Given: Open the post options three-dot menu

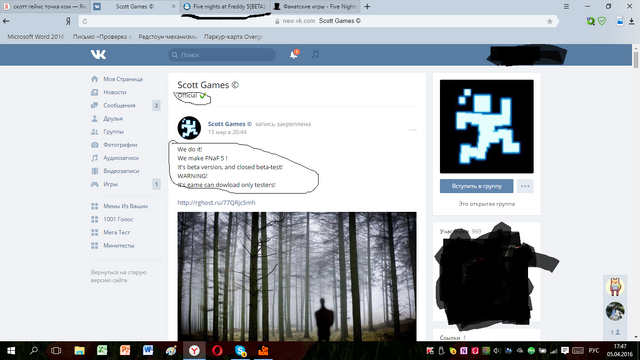Looking at the screenshot, I should pyautogui.click(x=413, y=130).
